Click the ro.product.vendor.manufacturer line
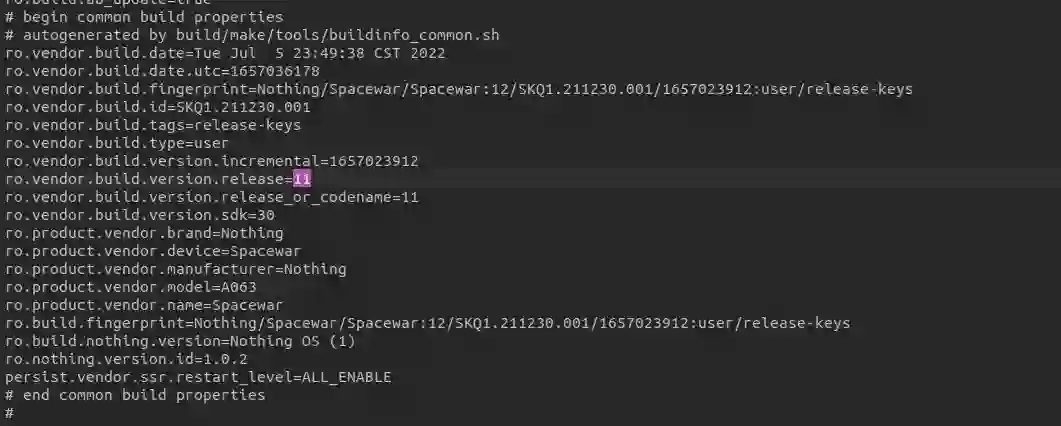This screenshot has width=1061, height=426. pos(175,269)
